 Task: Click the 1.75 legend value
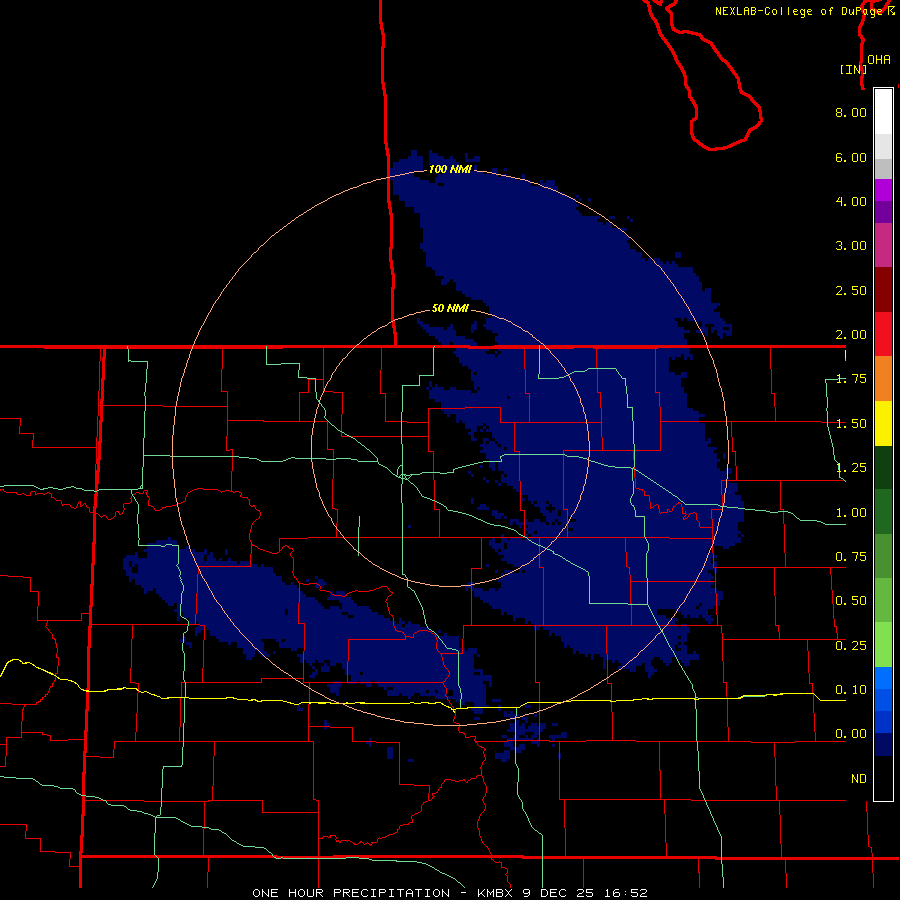coord(851,379)
